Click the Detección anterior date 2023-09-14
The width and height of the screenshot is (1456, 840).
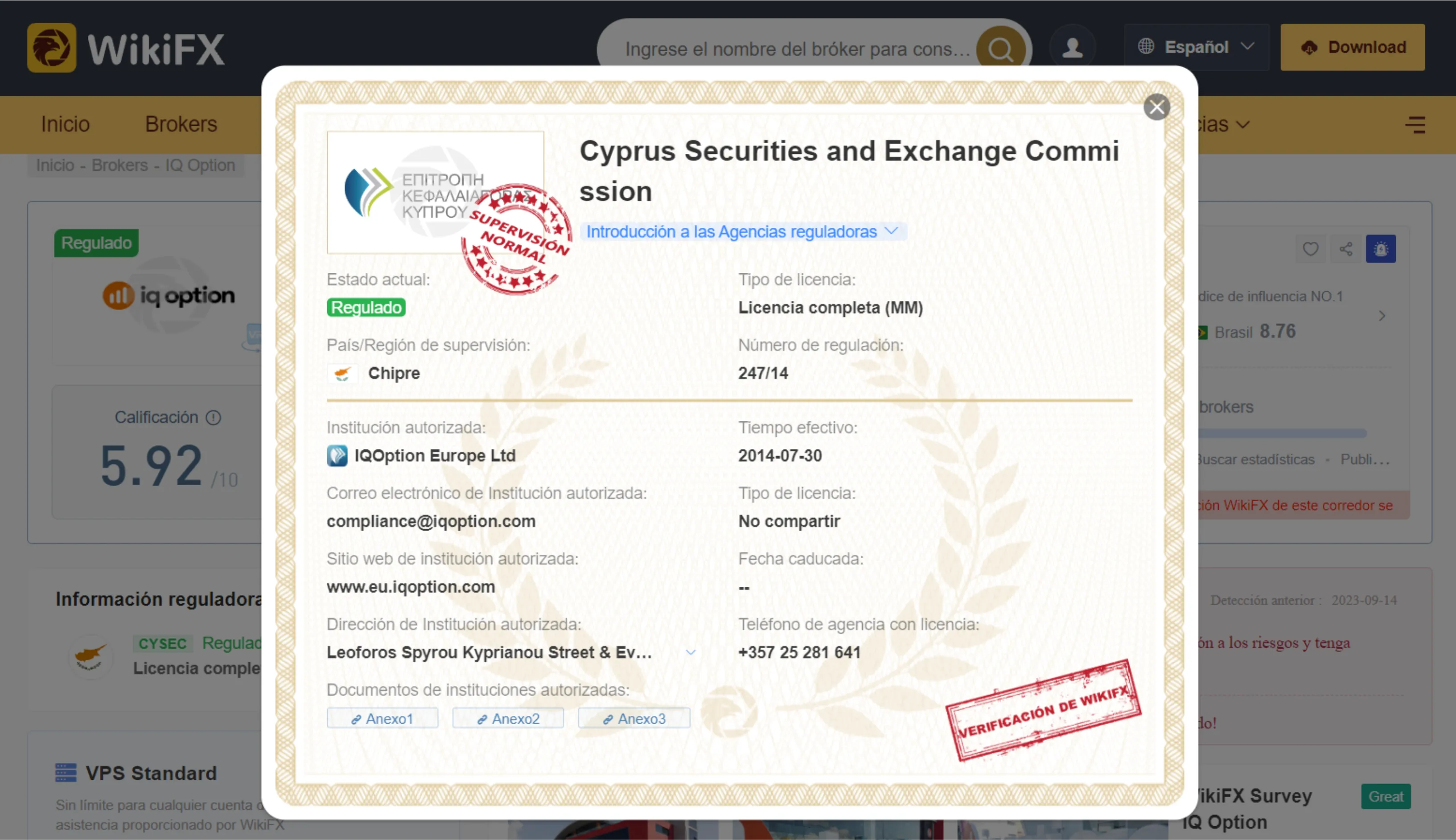(1364, 601)
